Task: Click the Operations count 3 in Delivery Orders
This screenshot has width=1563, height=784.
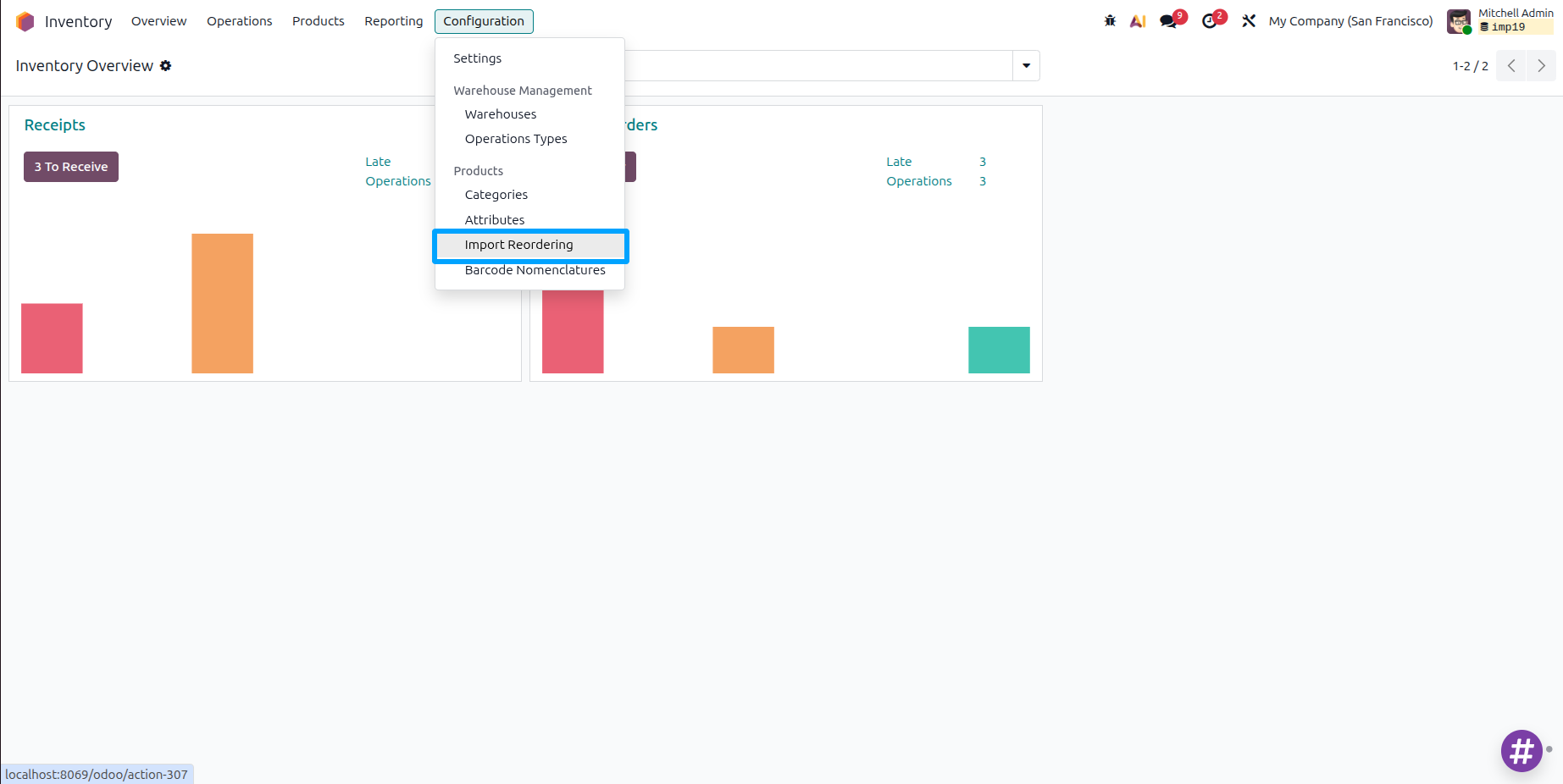Action: (x=983, y=181)
